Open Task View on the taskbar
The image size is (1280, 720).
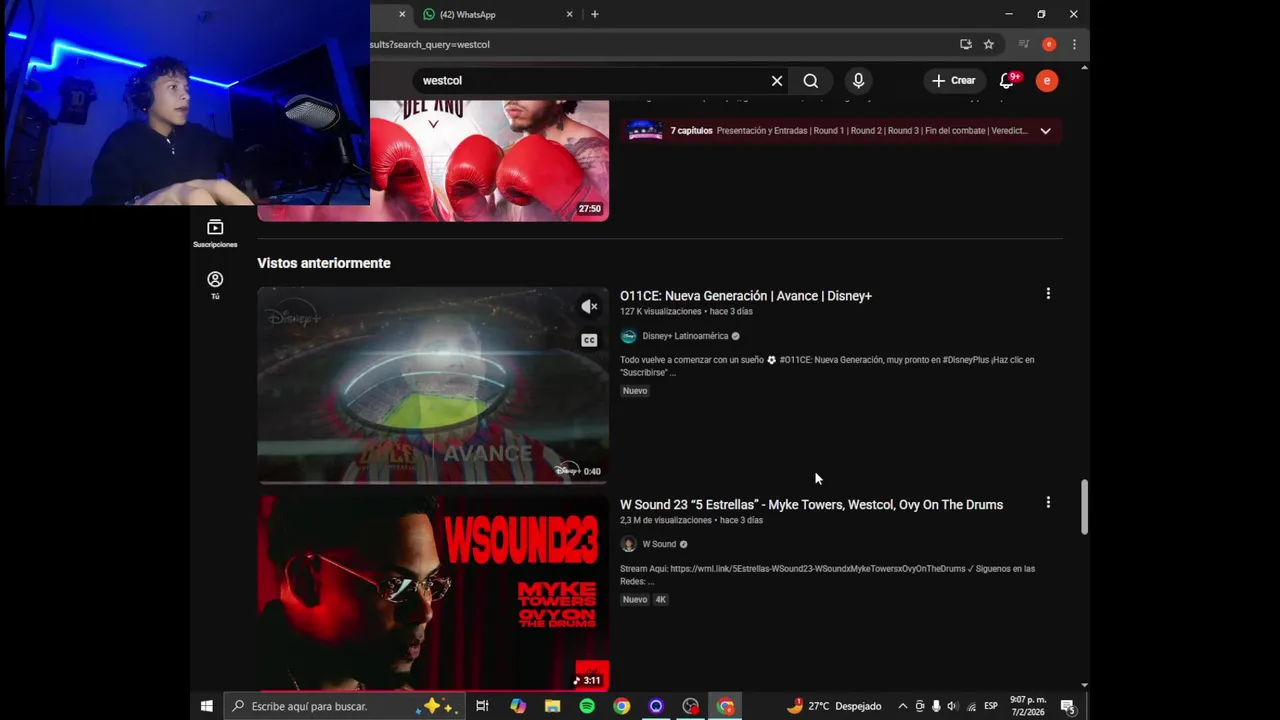(482, 706)
